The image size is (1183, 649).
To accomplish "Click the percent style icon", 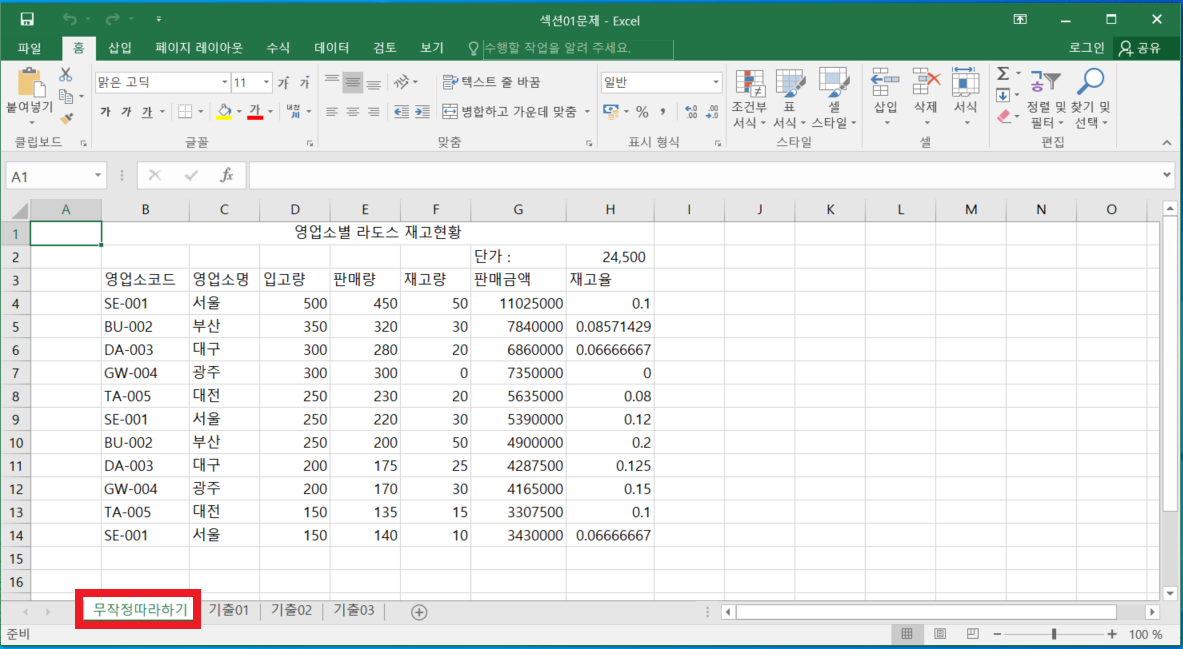I will [x=642, y=112].
